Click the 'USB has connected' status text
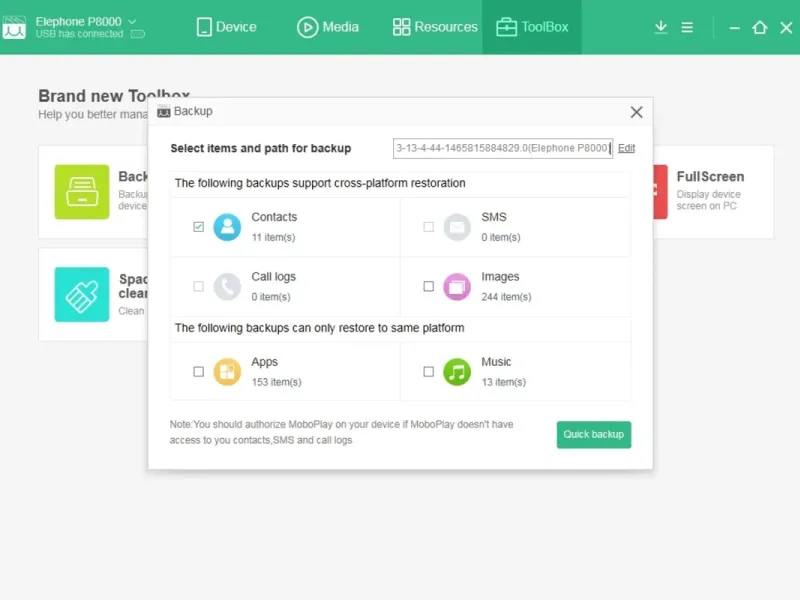Viewport: 800px width, 600px height. pos(79,34)
